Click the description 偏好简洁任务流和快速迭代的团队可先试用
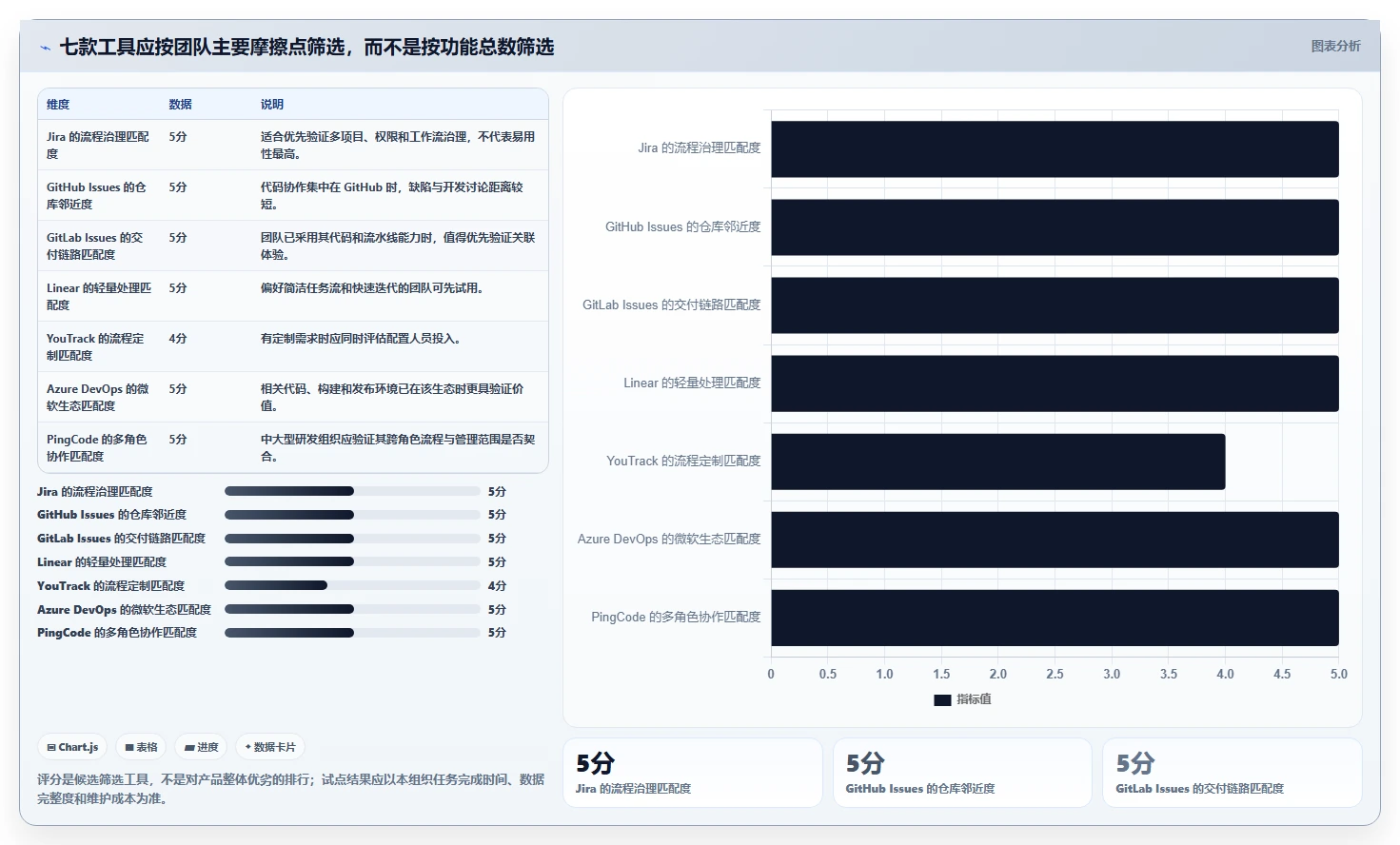 click(x=372, y=288)
